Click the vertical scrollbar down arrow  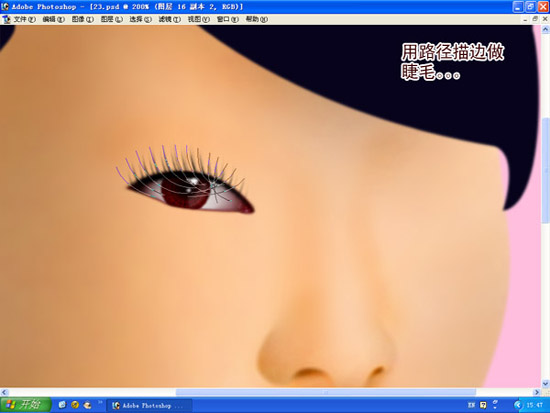click(x=545, y=384)
